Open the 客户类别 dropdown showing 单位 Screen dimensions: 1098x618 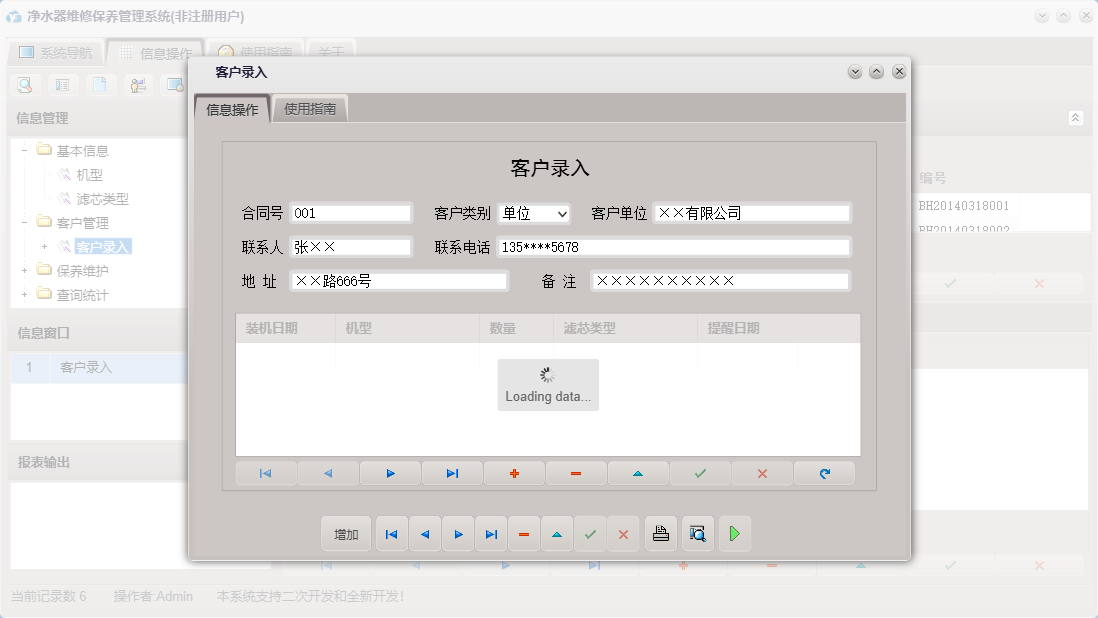click(535, 212)
